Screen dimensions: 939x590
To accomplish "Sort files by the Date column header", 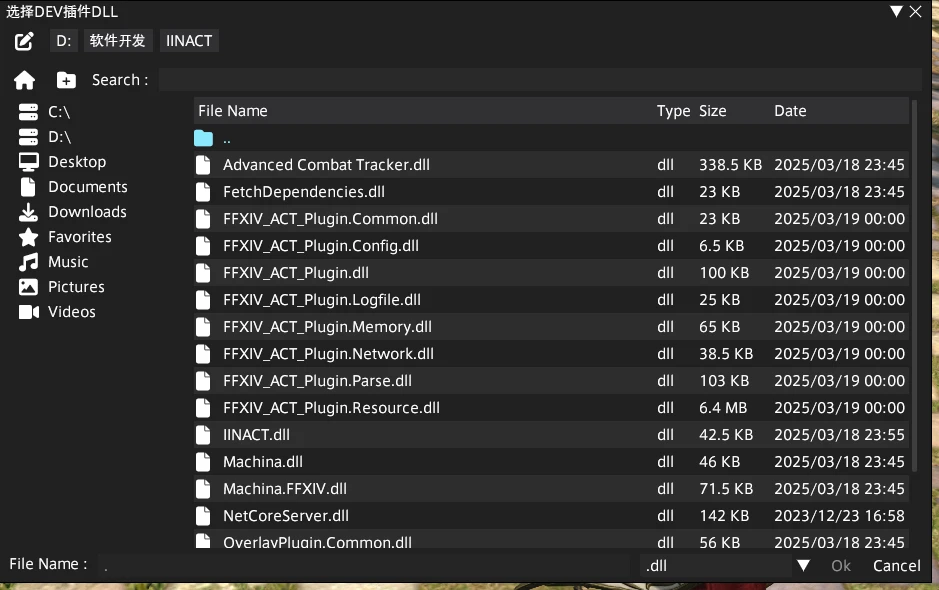I will [790, 111].
